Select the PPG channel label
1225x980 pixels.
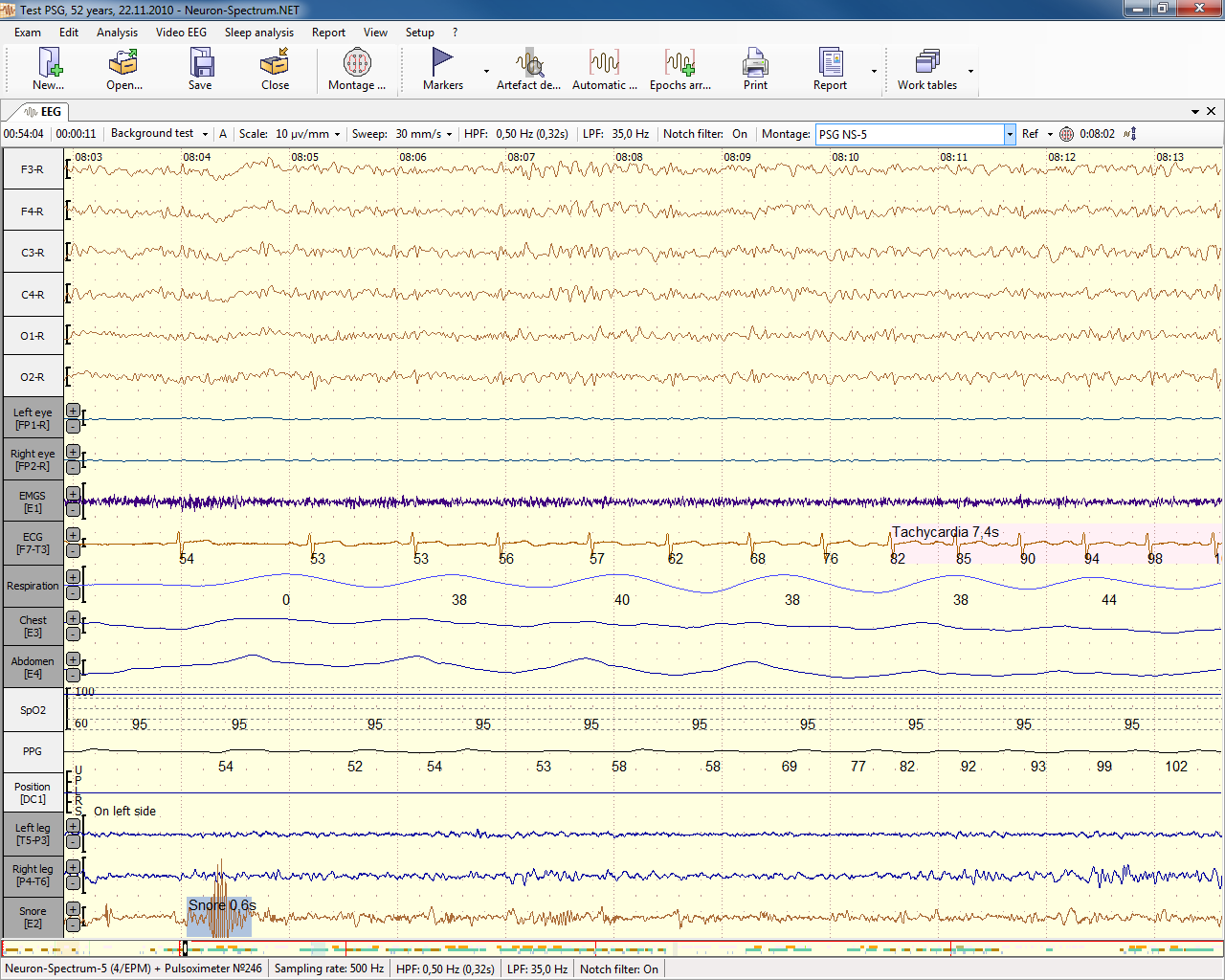(x=33, y=751)
